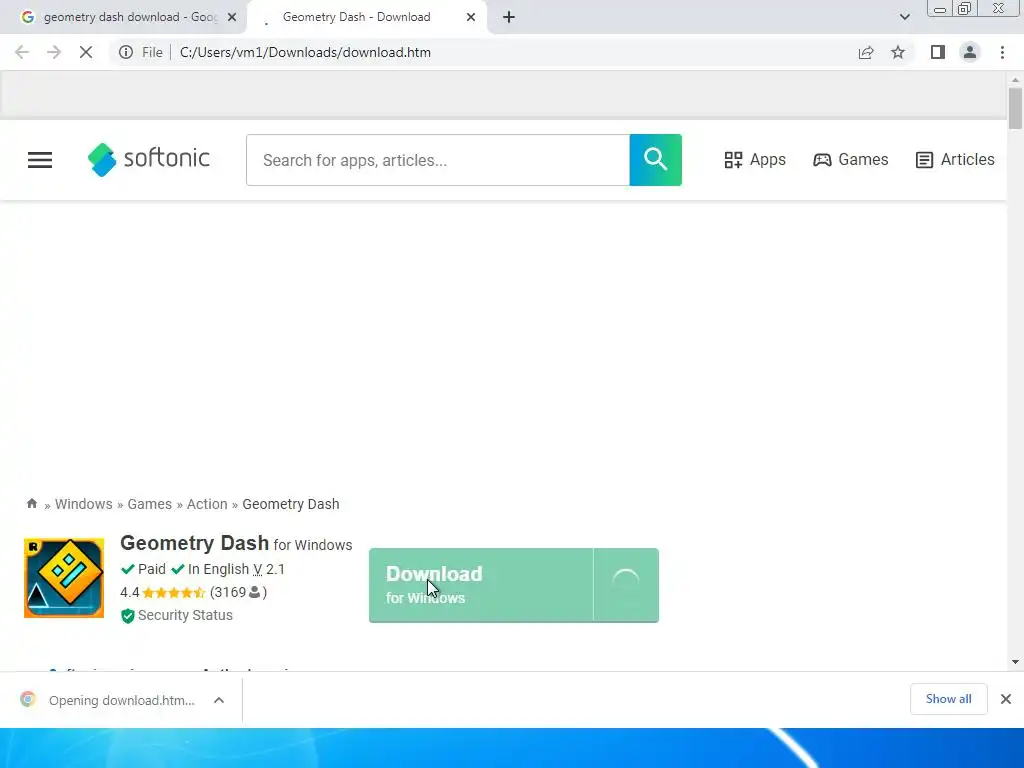1024x768 pixels.
Task: Share this page icon
Action: tap(866, 52)
